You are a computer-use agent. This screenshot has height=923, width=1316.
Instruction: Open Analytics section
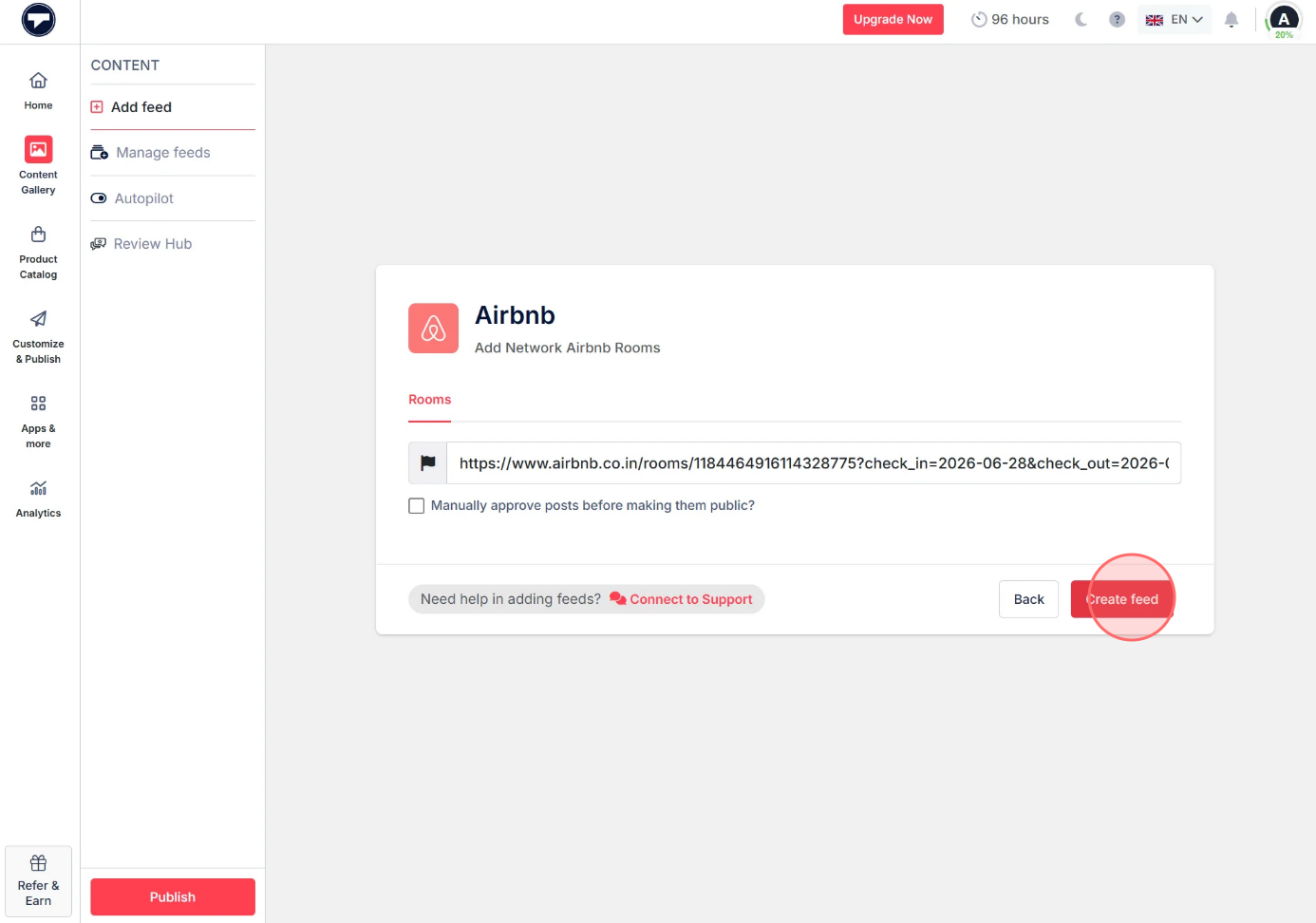click(38, 499)
